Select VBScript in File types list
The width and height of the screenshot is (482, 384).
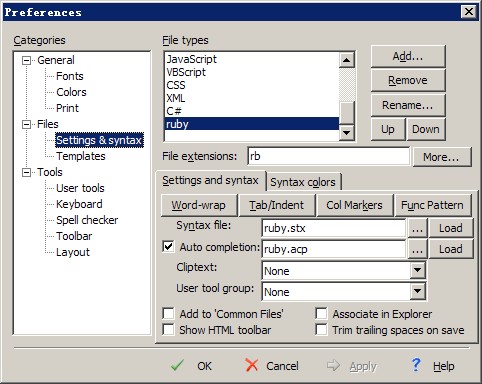tap(252, 72)
